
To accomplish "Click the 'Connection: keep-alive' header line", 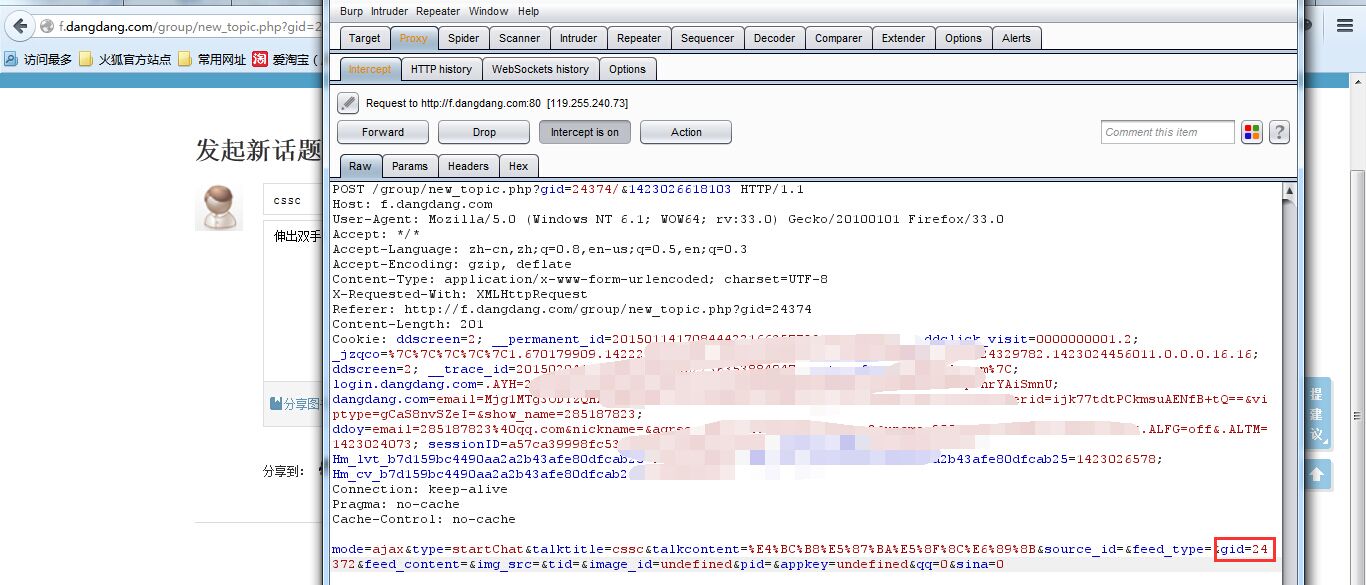I will click(x=420, y=489).
